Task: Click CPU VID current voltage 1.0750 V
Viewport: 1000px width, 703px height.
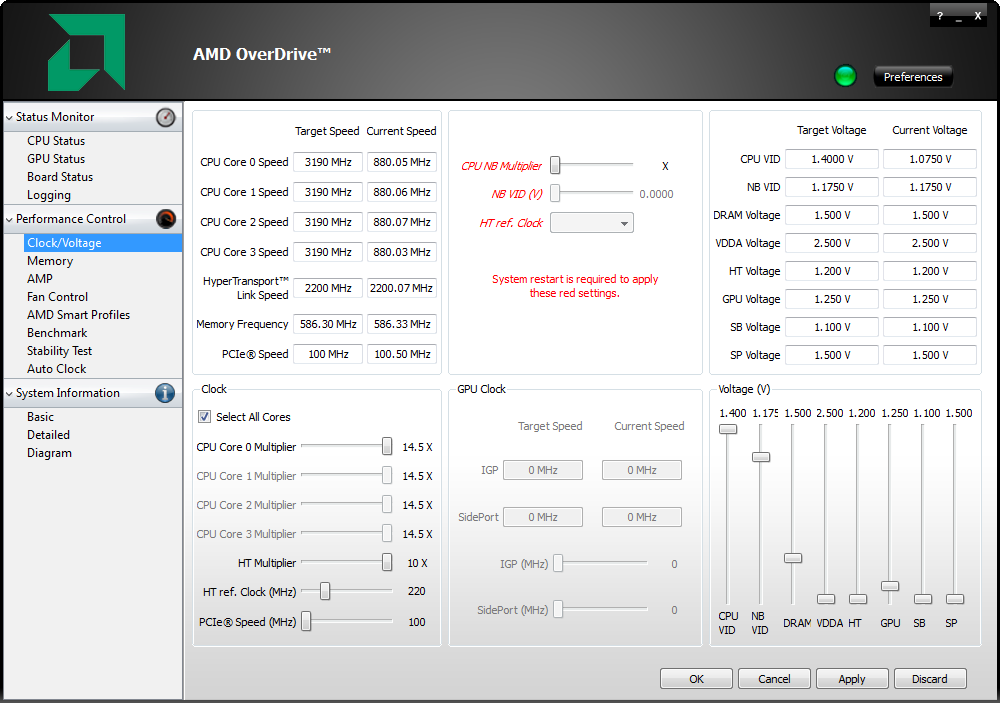Action: pyautogui.click(x=930, y=159)
